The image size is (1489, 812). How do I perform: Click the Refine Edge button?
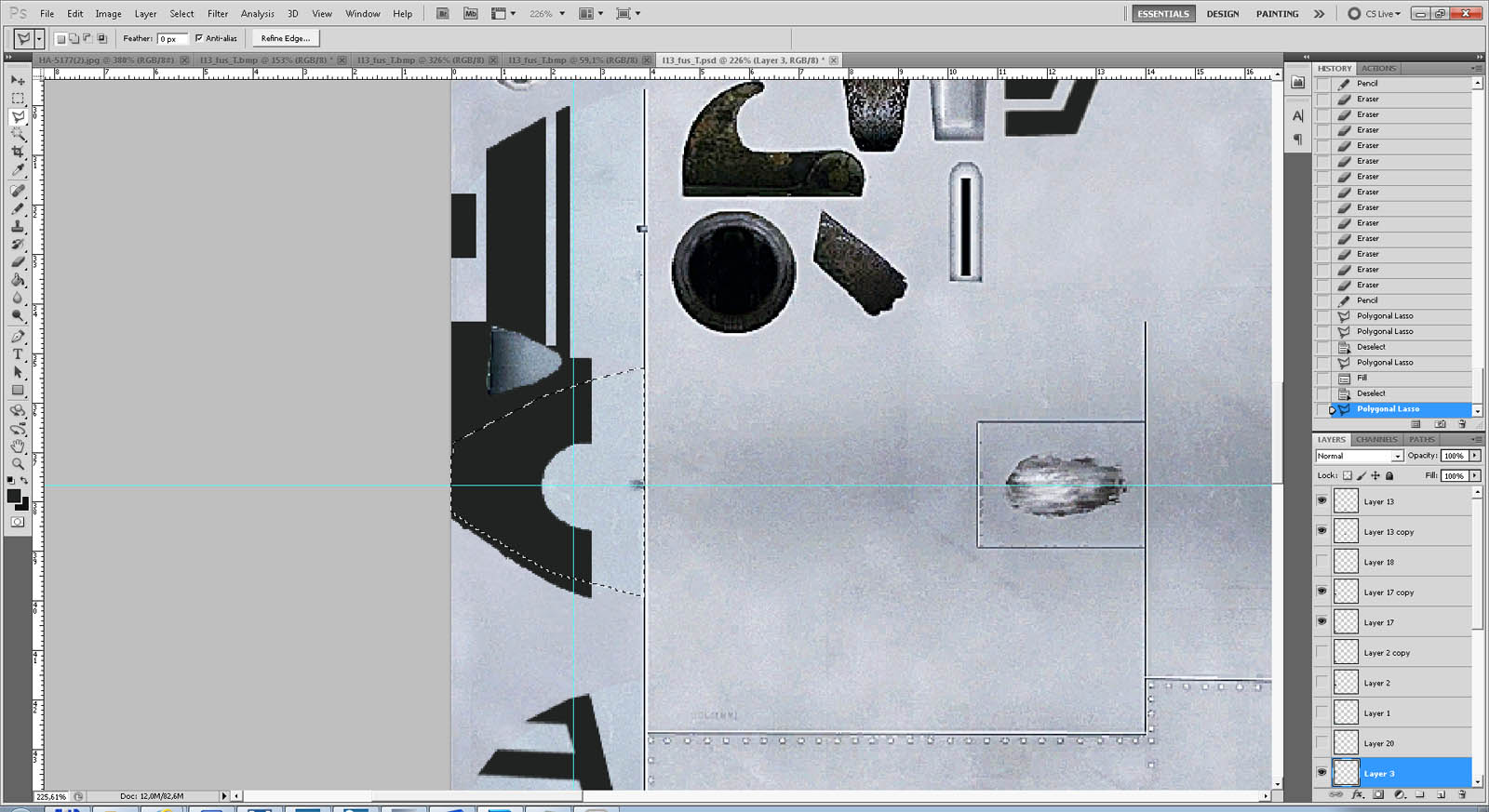286,38
